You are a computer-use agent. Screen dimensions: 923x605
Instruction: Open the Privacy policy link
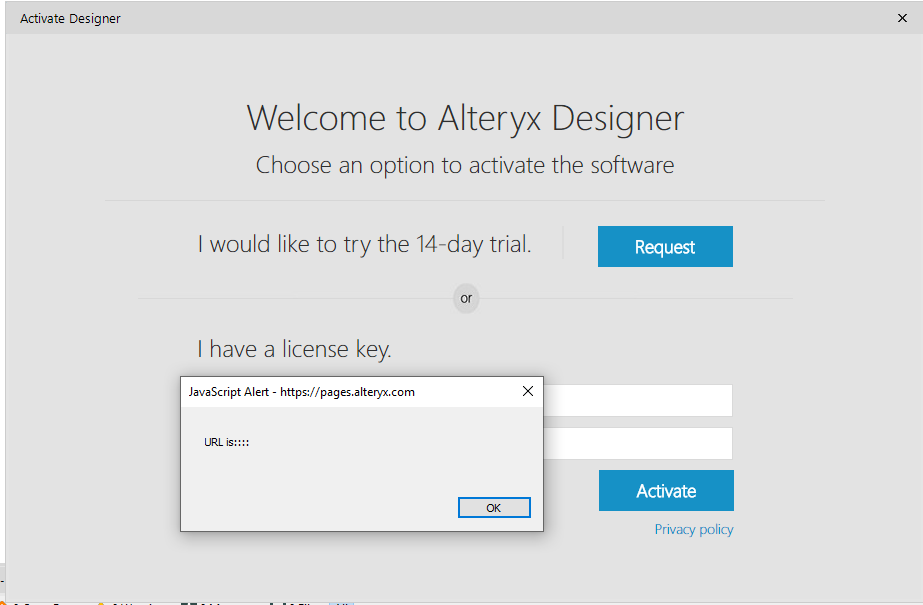click(694, 530)
